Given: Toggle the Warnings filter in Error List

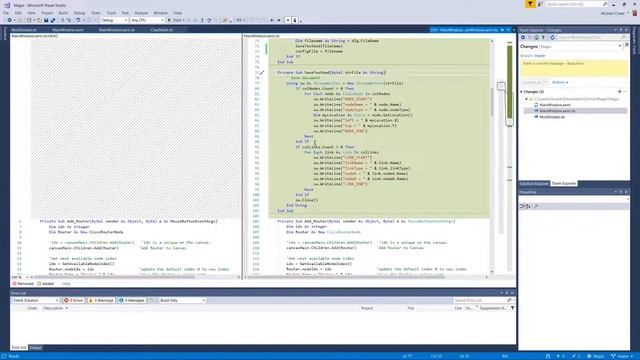Looking at the screenshot, I should click(x=101, y=300).
